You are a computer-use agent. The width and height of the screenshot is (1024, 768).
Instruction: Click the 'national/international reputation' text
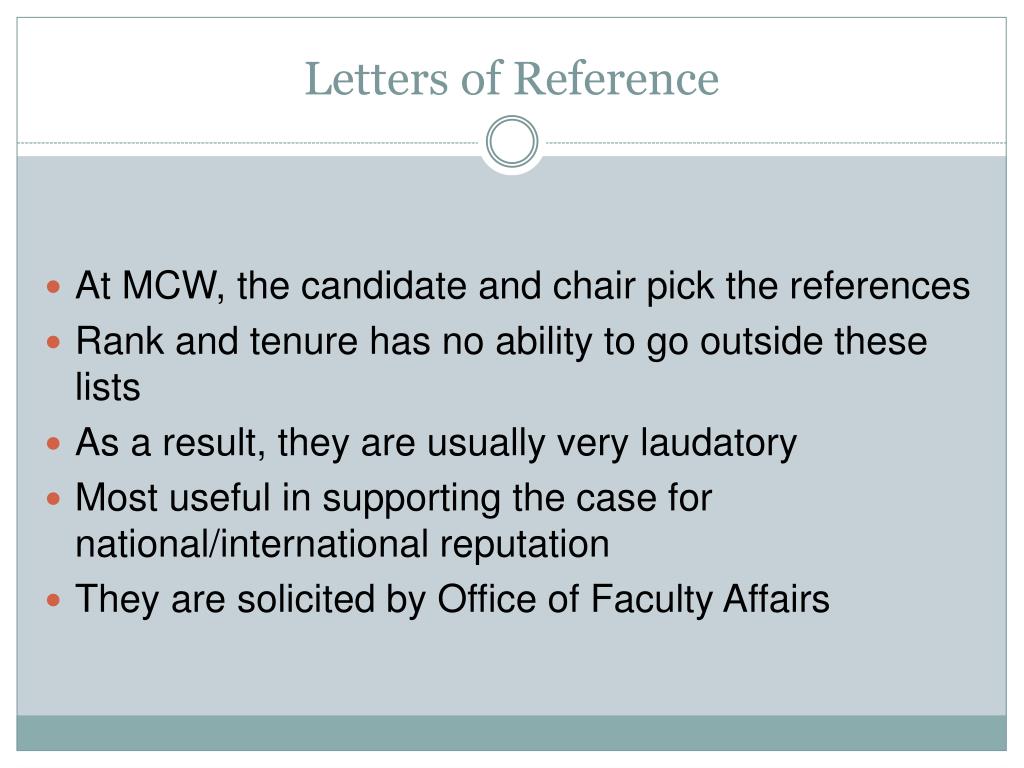click(x=342, y=544)
